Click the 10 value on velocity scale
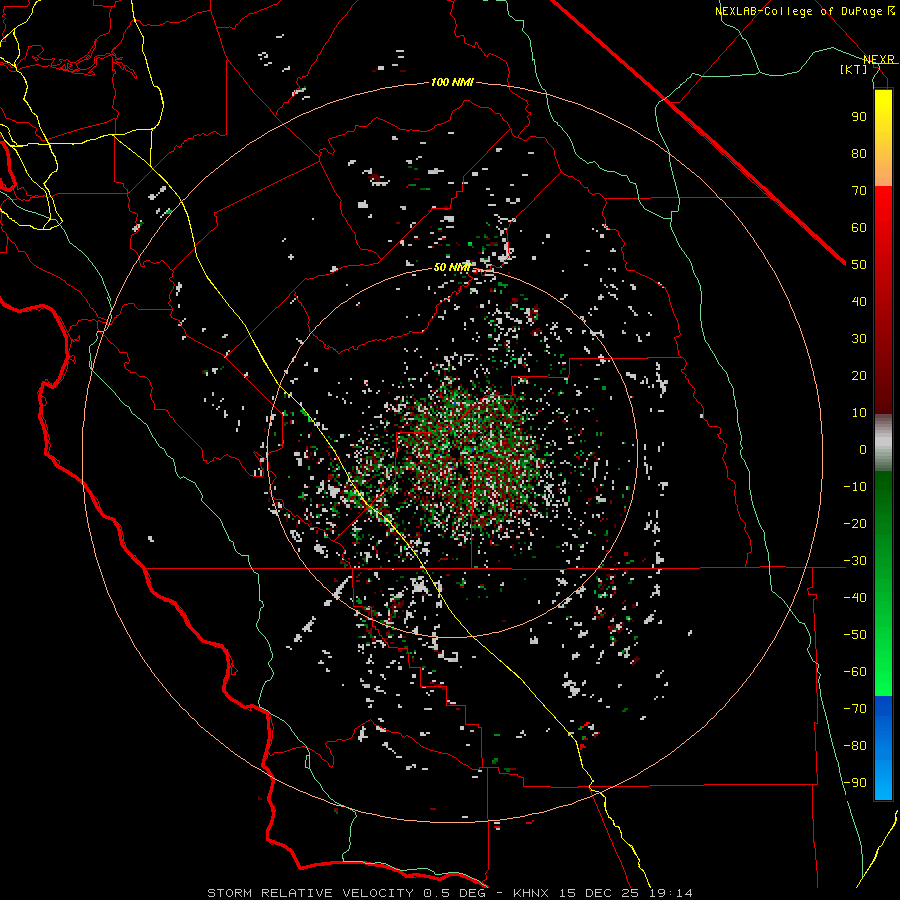 coord(859,413)
